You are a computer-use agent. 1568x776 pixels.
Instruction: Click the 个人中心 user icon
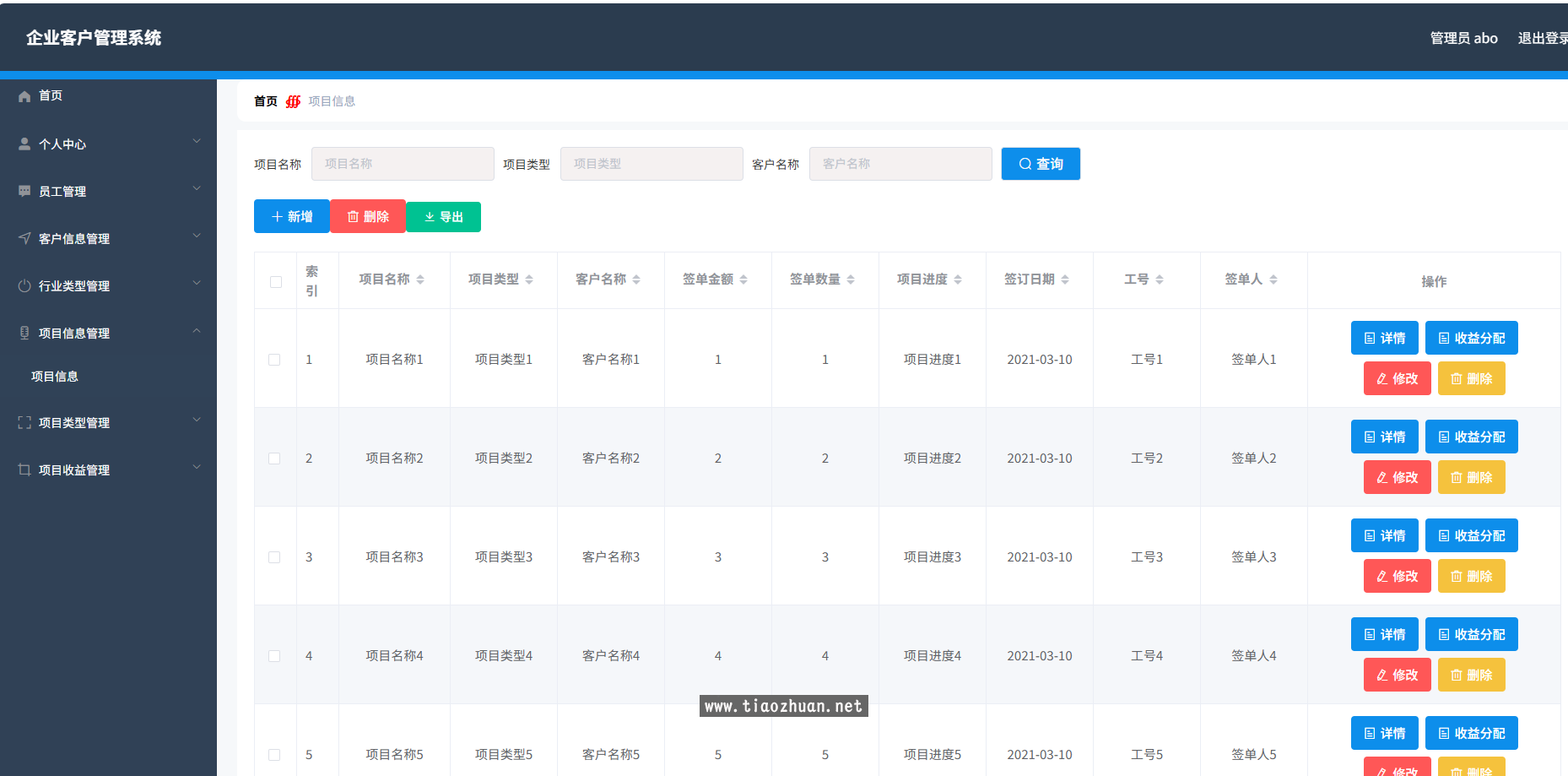[x=24, y=144]
